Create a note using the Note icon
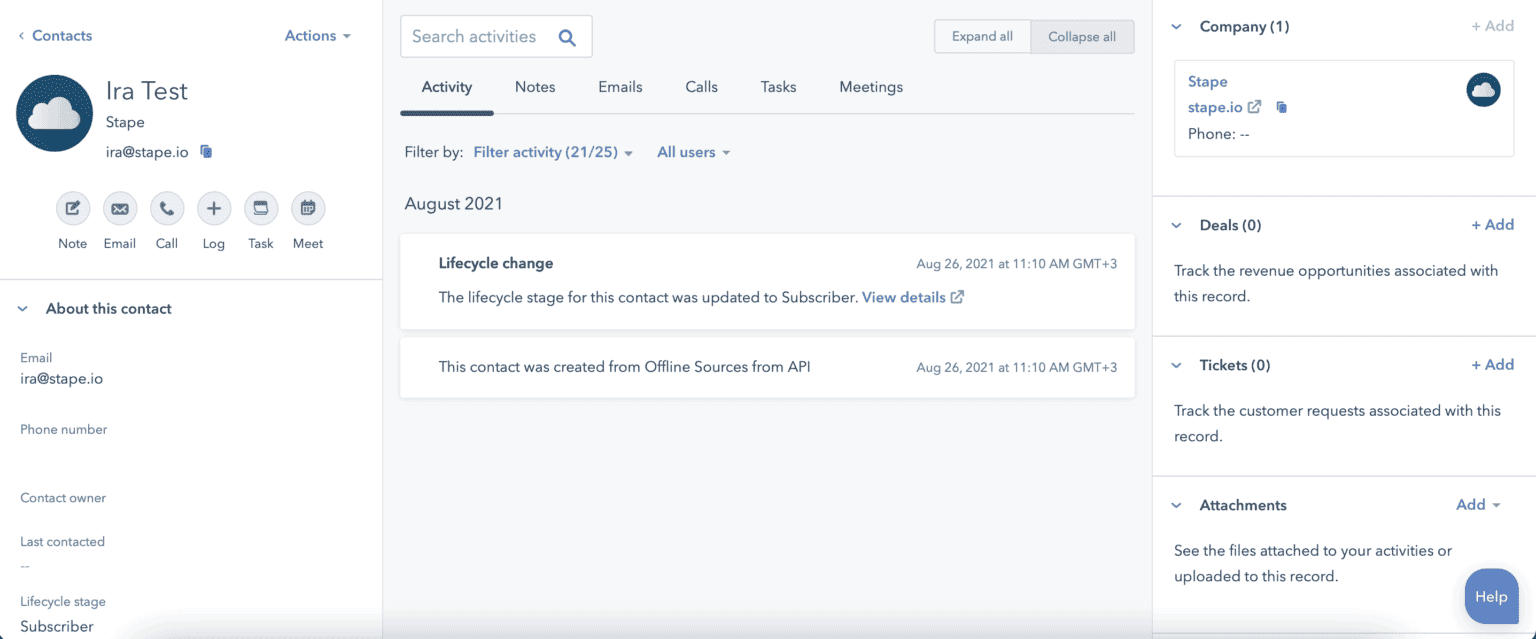The height and width of the screenshot is (639, 1536). [x=72, y=208]
